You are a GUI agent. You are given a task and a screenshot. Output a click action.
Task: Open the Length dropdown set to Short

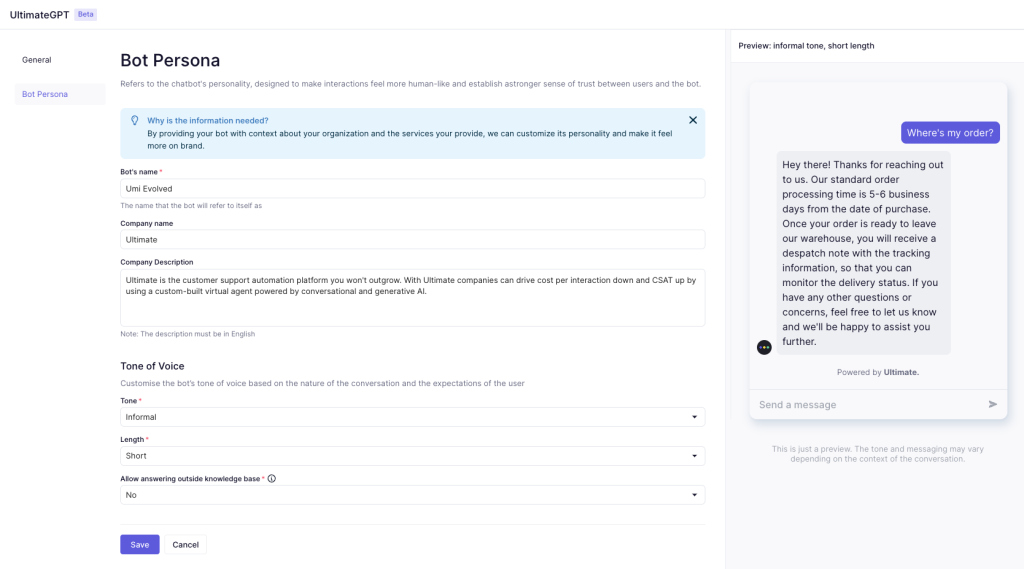click(413, 456)
